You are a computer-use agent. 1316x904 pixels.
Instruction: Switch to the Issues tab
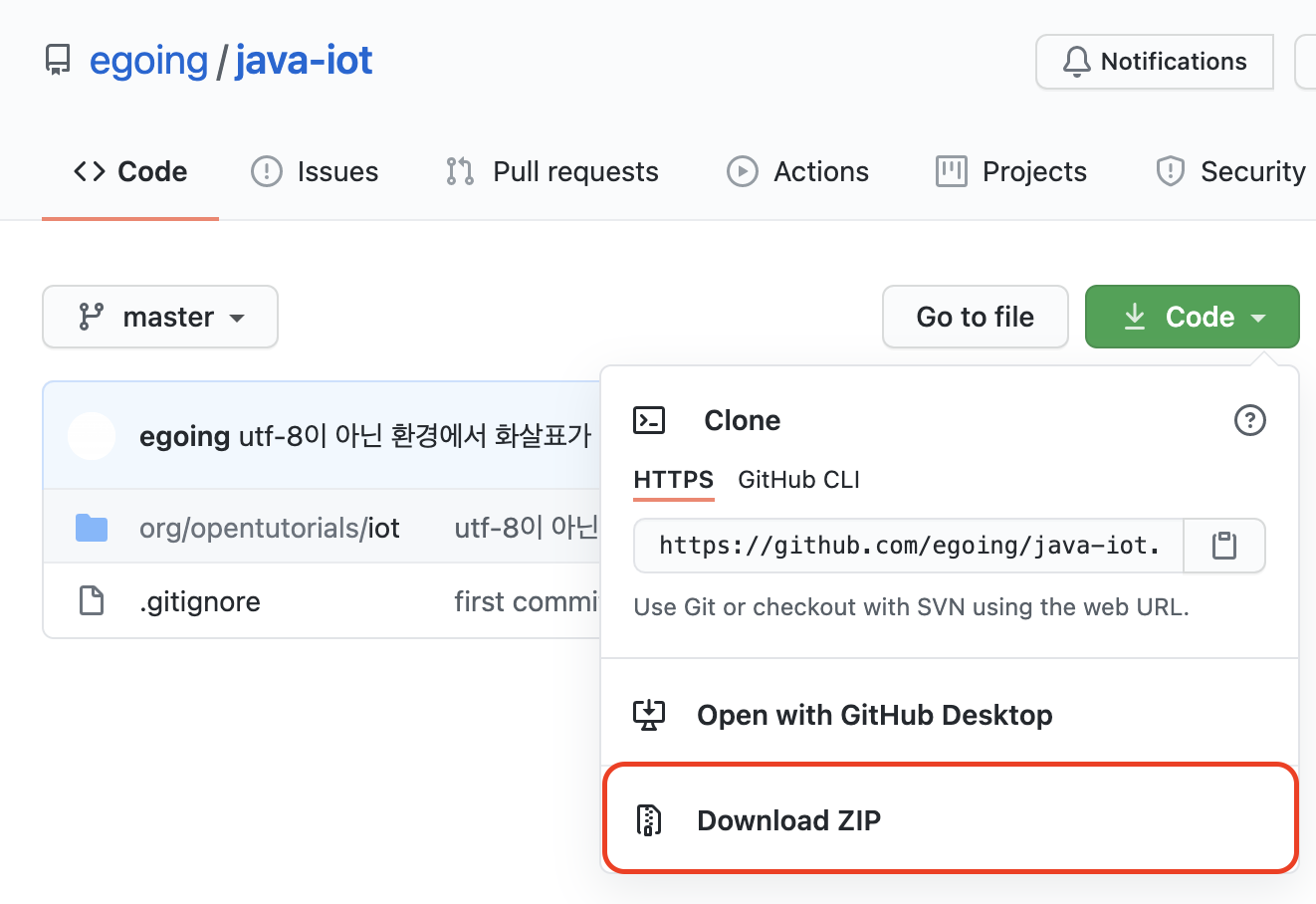315,171
